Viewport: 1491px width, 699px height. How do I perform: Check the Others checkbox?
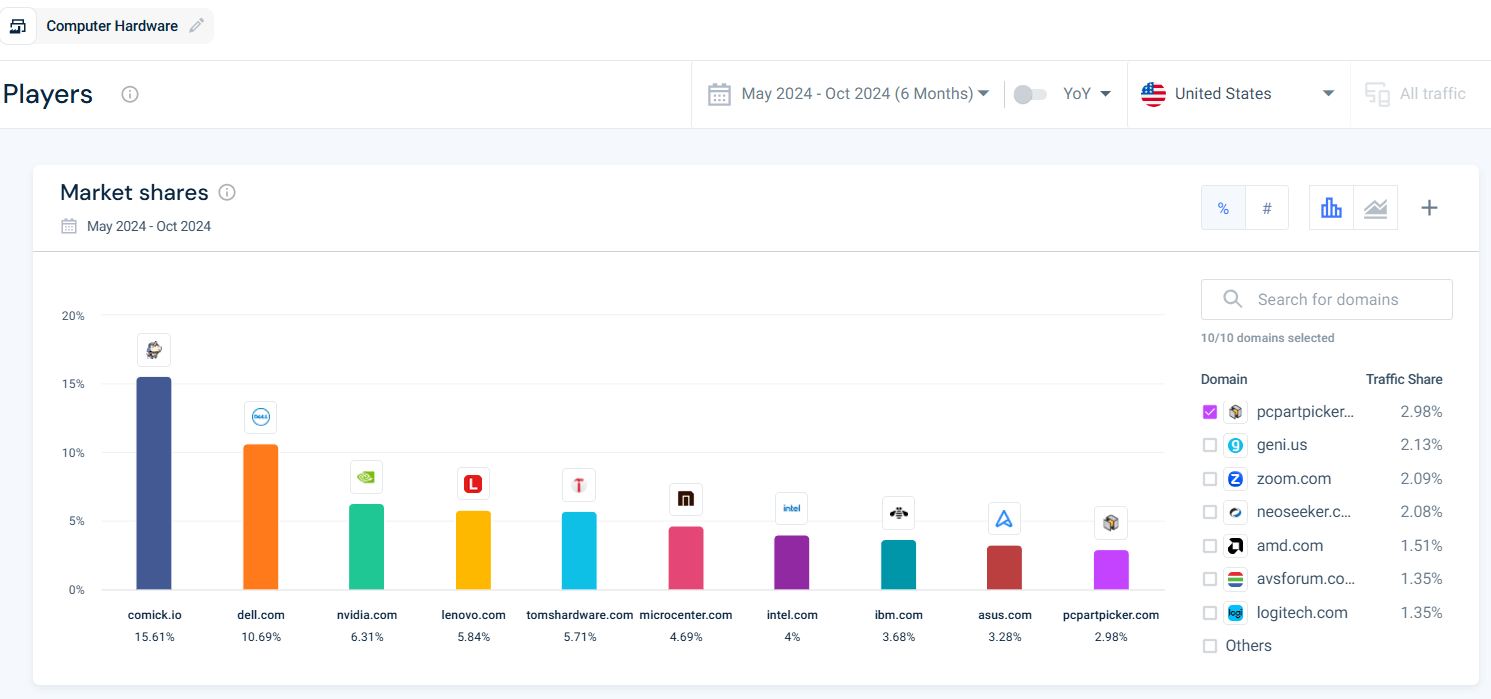pyautogui.click(x=1210, y=646)
